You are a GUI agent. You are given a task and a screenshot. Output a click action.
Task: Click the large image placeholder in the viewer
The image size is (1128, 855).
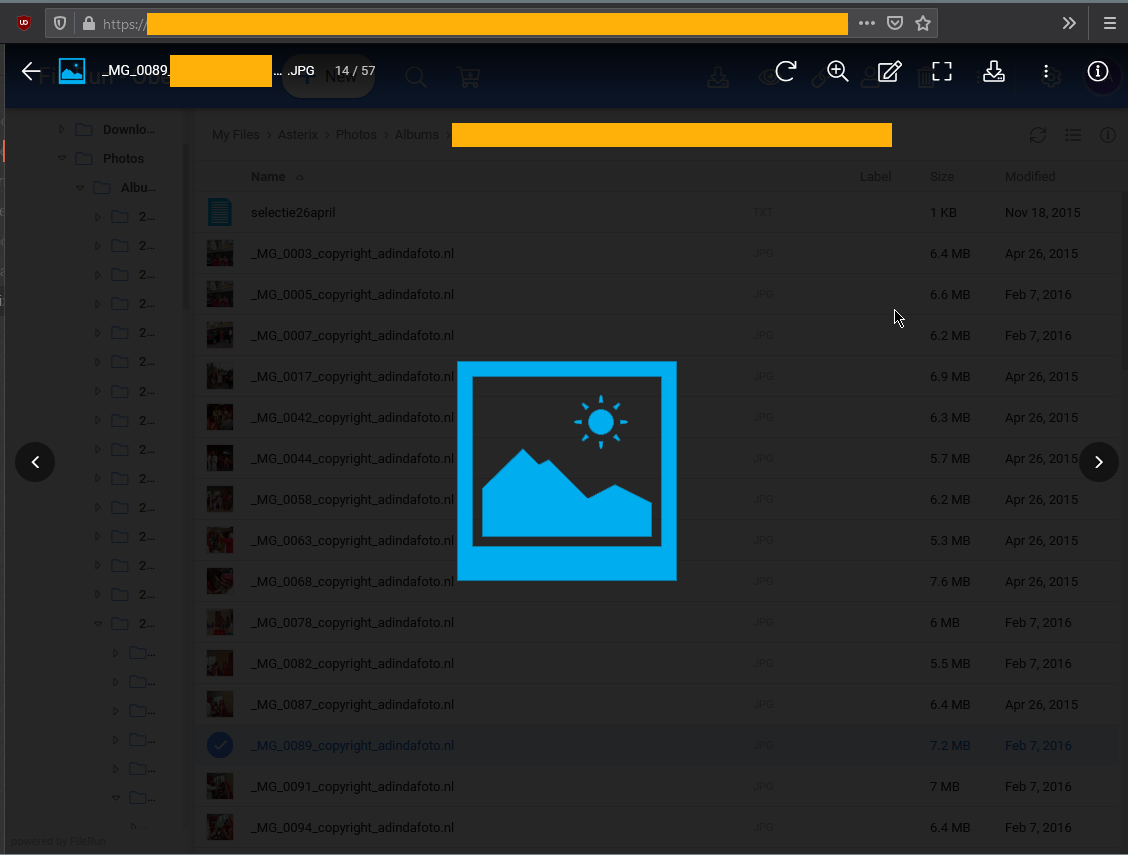(567, 471)
